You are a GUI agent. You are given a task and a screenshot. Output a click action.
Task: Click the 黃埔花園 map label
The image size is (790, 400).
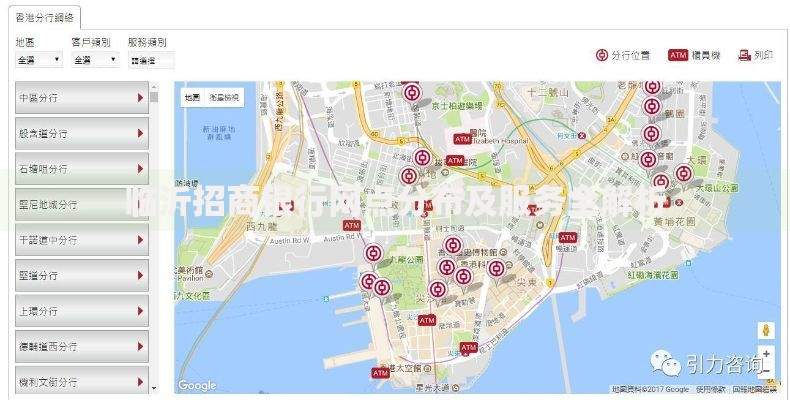pos(674,221)
